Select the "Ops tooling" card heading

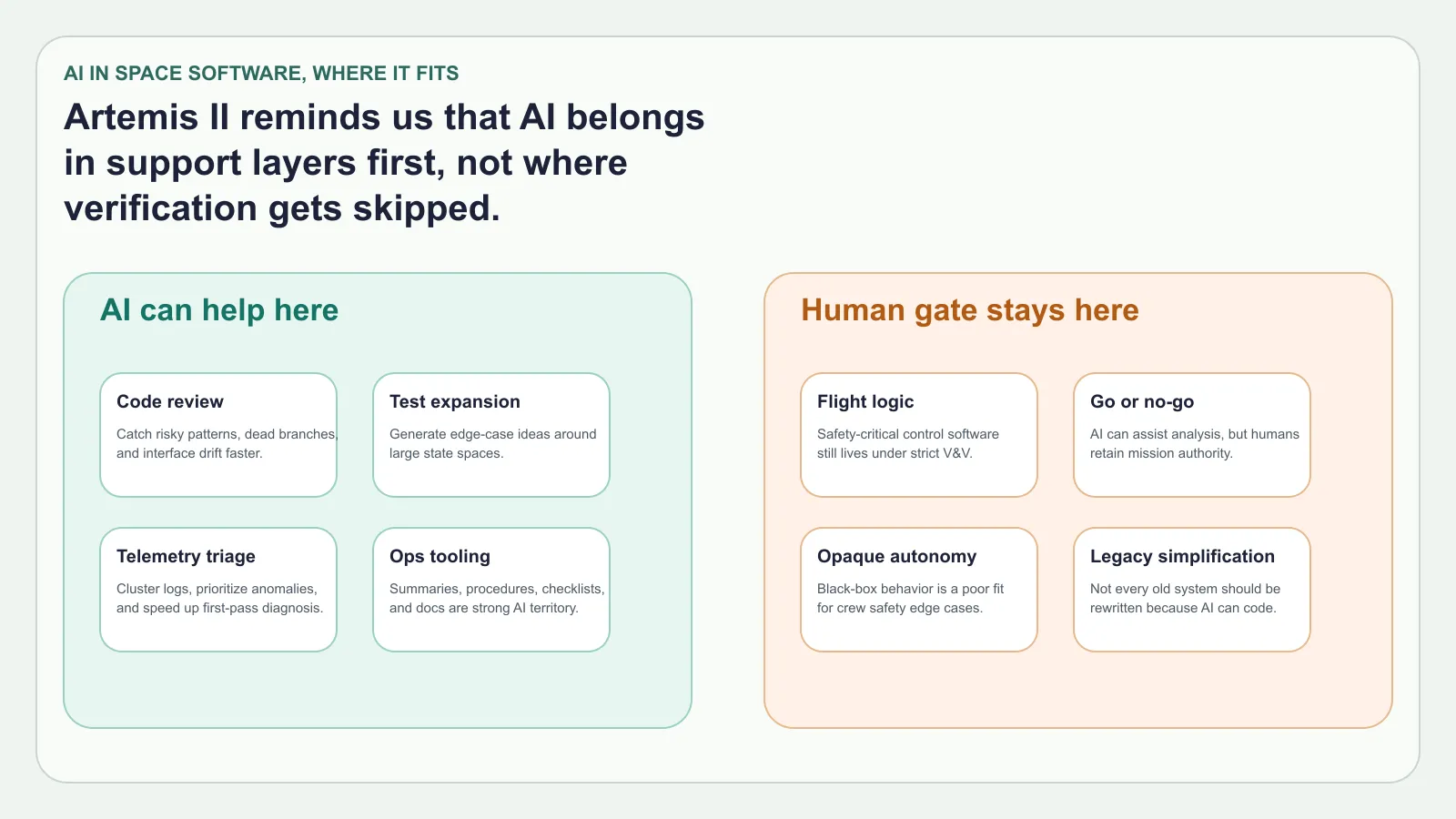pos(440,556)
